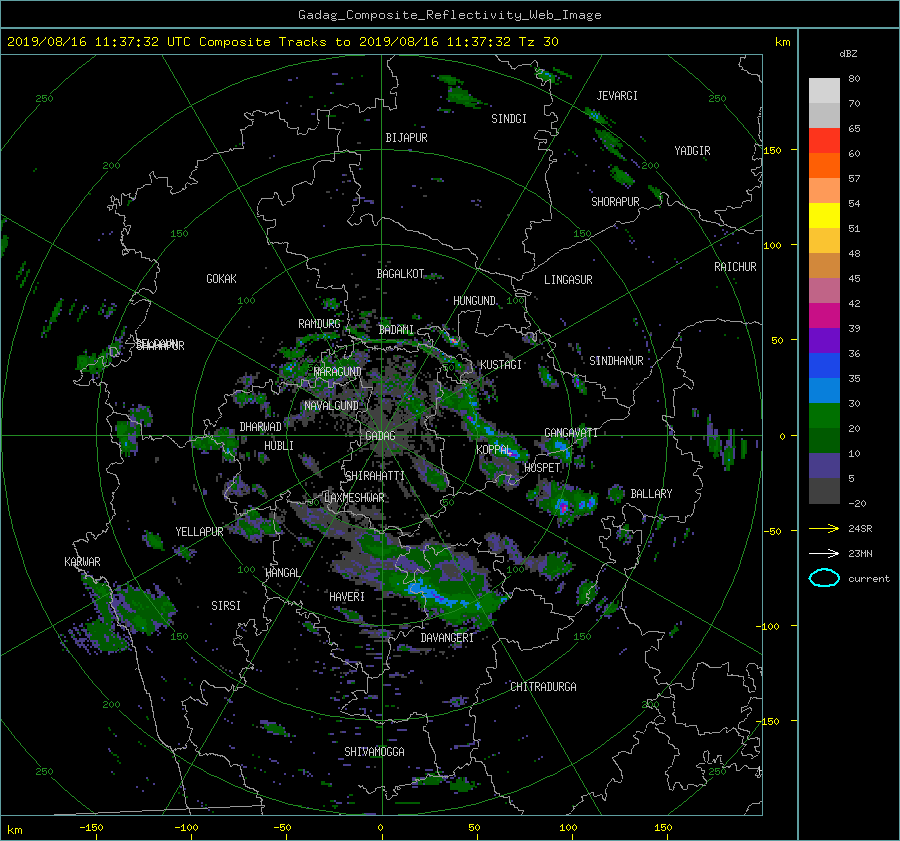
Task: Click the BIJAPUR city label
Action: click(406, 138)
